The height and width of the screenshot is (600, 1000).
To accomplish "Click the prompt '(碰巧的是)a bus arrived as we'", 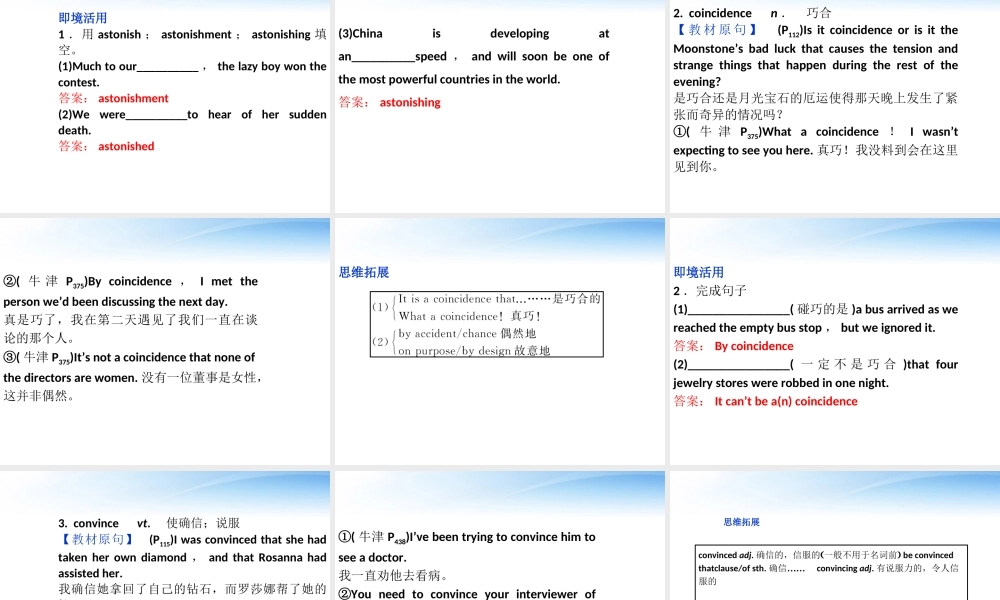I will pyautogui.click(x=874, y=309).
